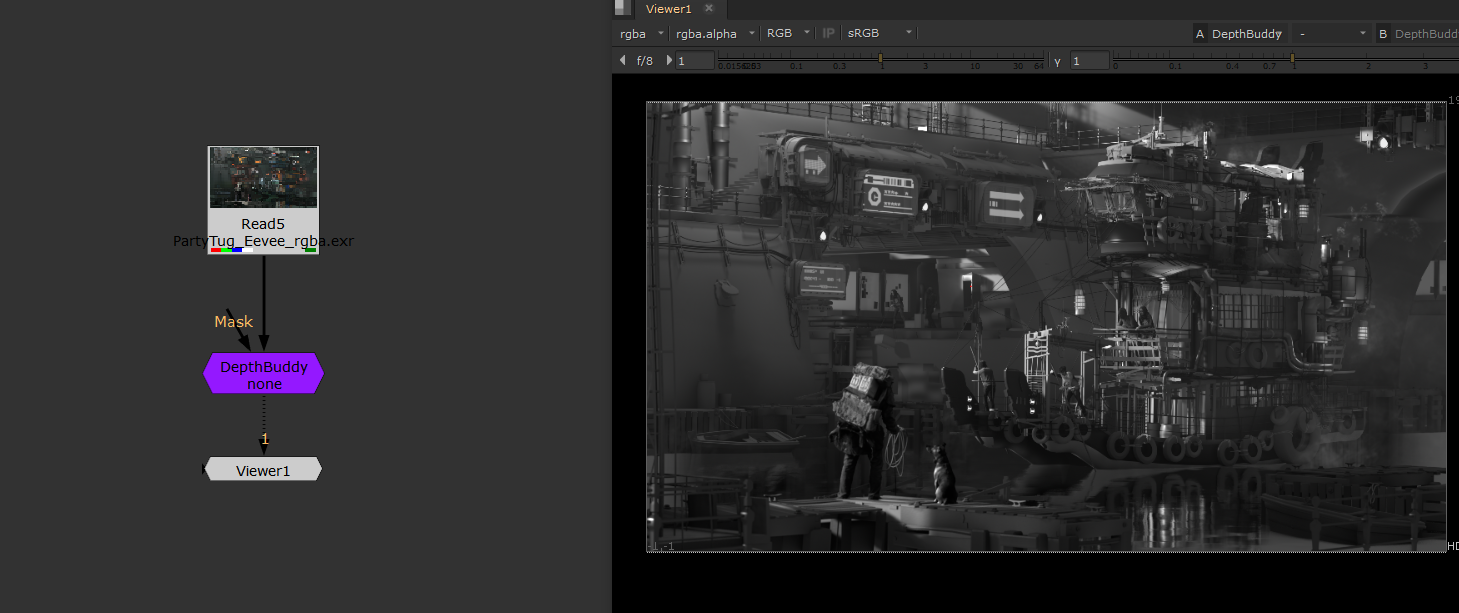This screenshot has width=1459, height=613.
Task: Open the rgba.alpha channel dropdown
Action: click(714, 33)
